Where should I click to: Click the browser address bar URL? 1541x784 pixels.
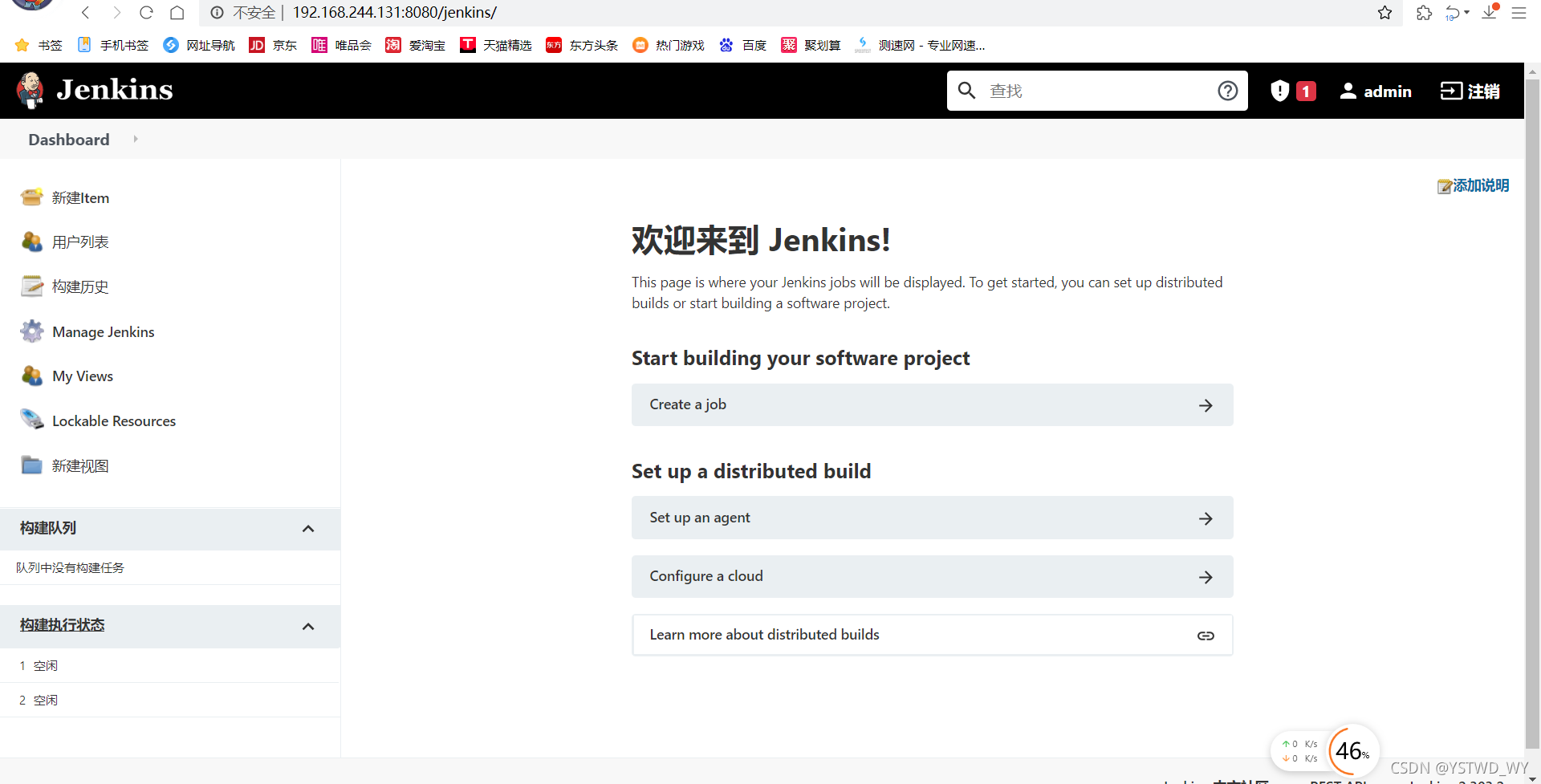[394, 12]
